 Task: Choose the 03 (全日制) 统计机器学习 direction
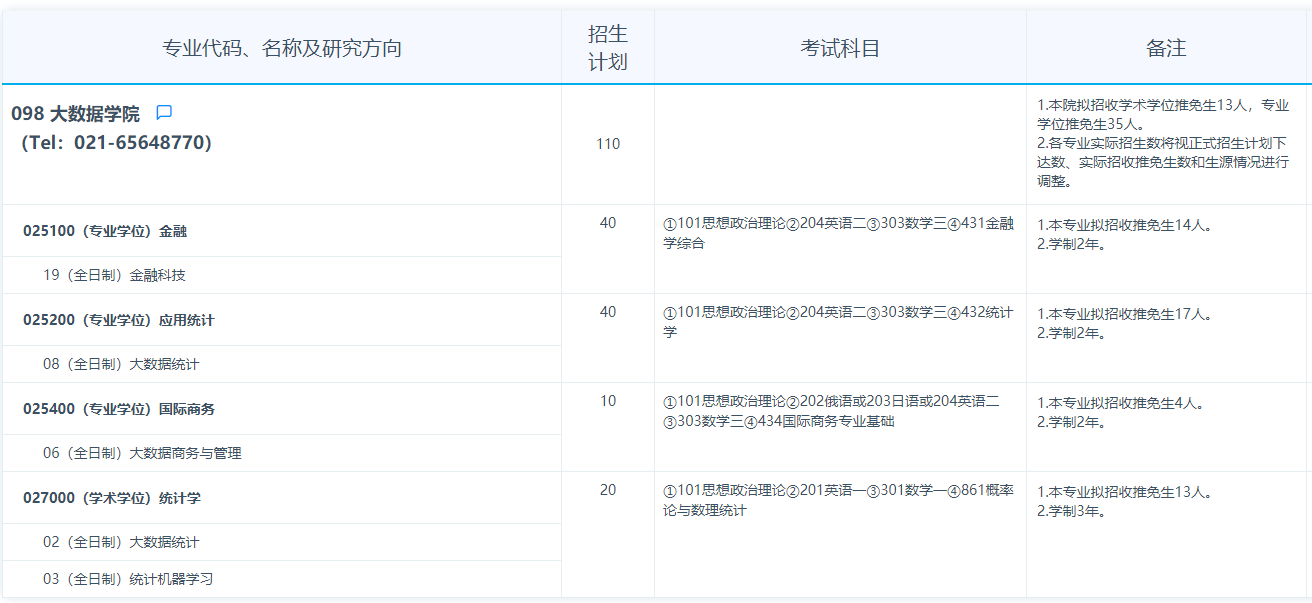[x=128, y=579]
